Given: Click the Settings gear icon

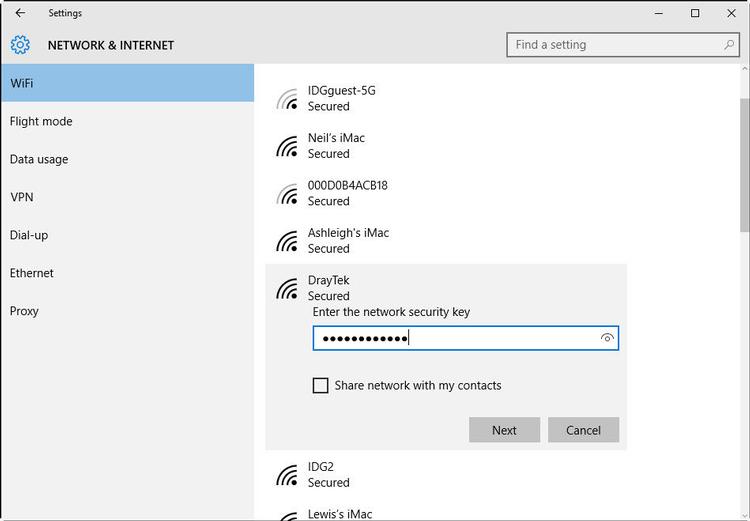Looking at the screenshot, I should 20,45.
